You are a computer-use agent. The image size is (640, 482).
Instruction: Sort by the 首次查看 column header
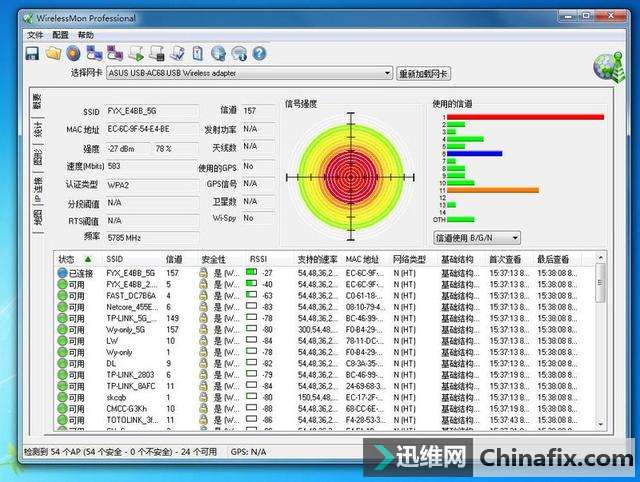coord(505,259)
